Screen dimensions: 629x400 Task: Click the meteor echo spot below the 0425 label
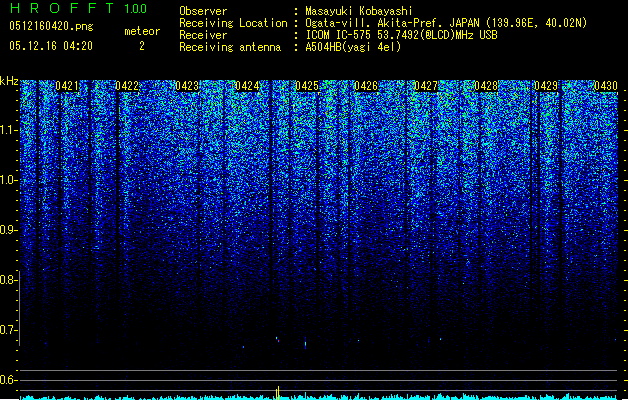tap(305, 343)
